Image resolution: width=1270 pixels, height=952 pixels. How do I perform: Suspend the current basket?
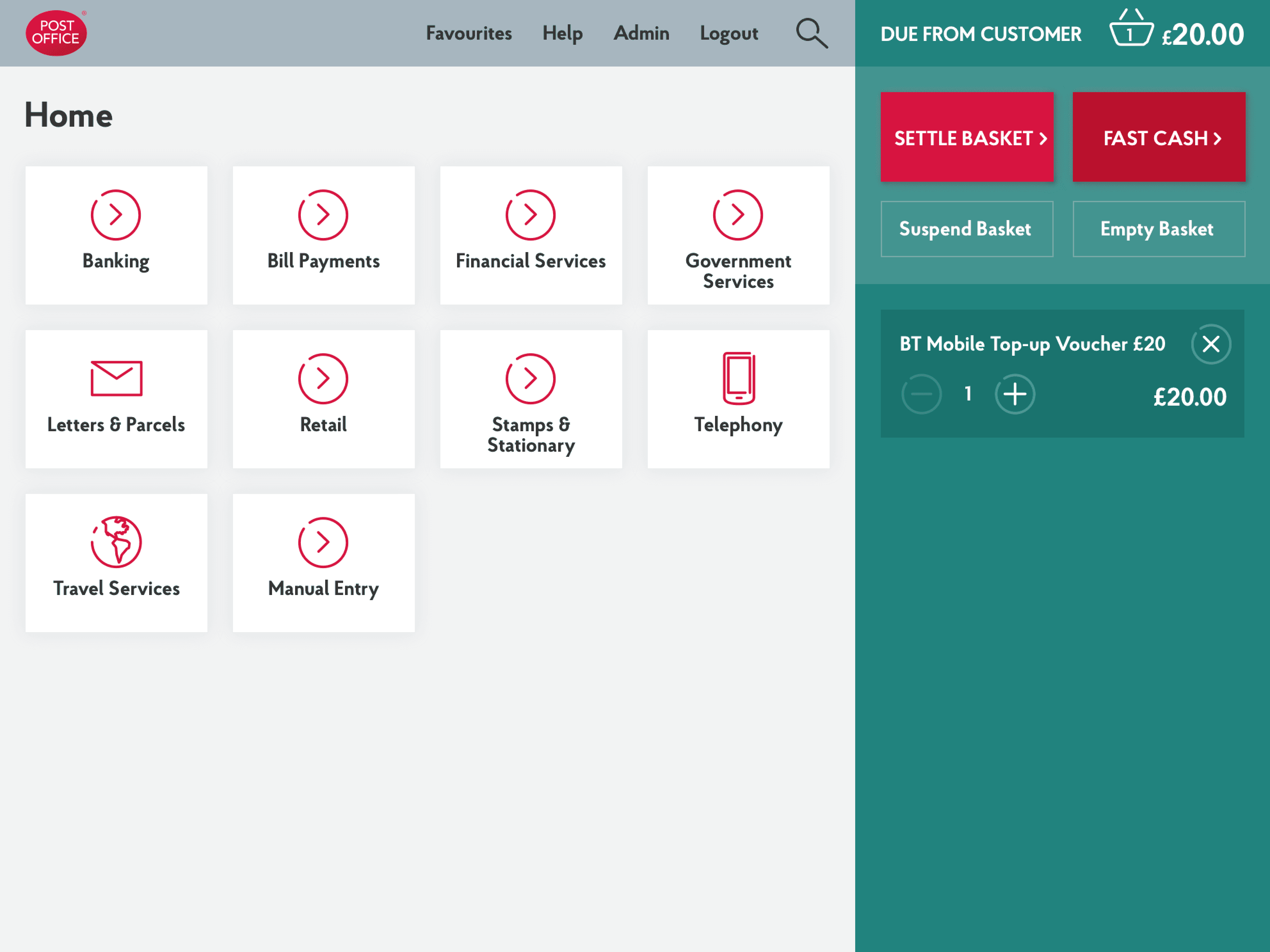(x=967, y=229)
